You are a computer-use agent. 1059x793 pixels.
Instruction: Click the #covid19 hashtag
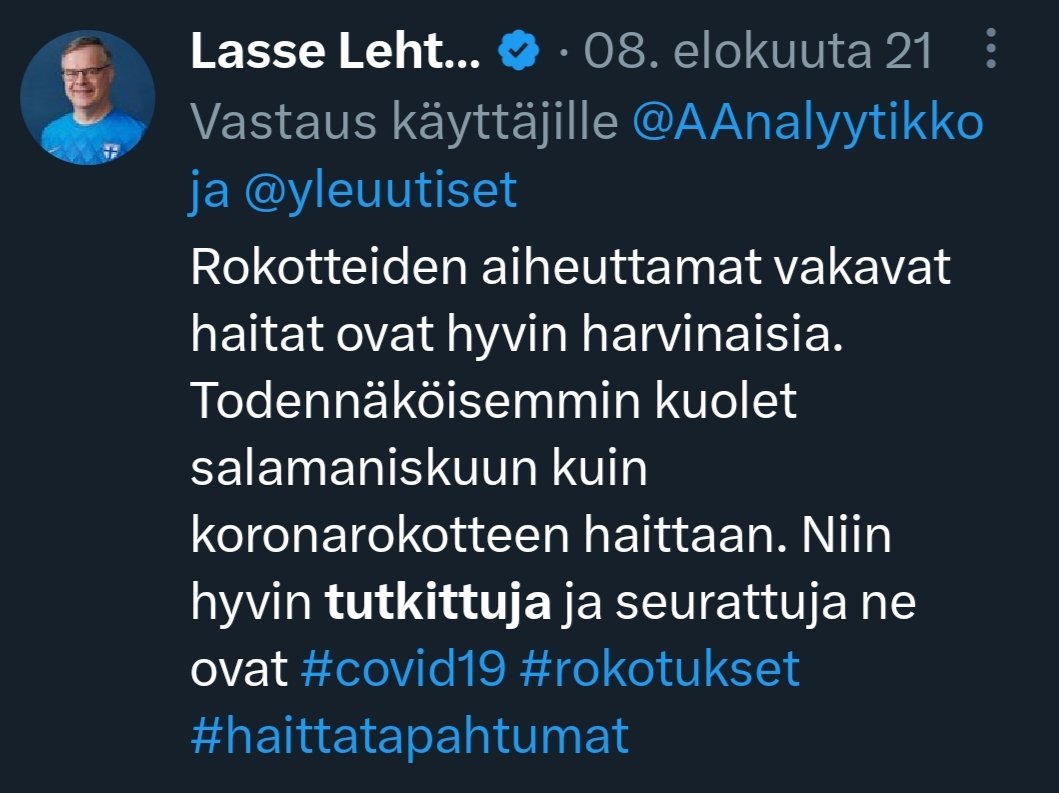click(402, 669)
